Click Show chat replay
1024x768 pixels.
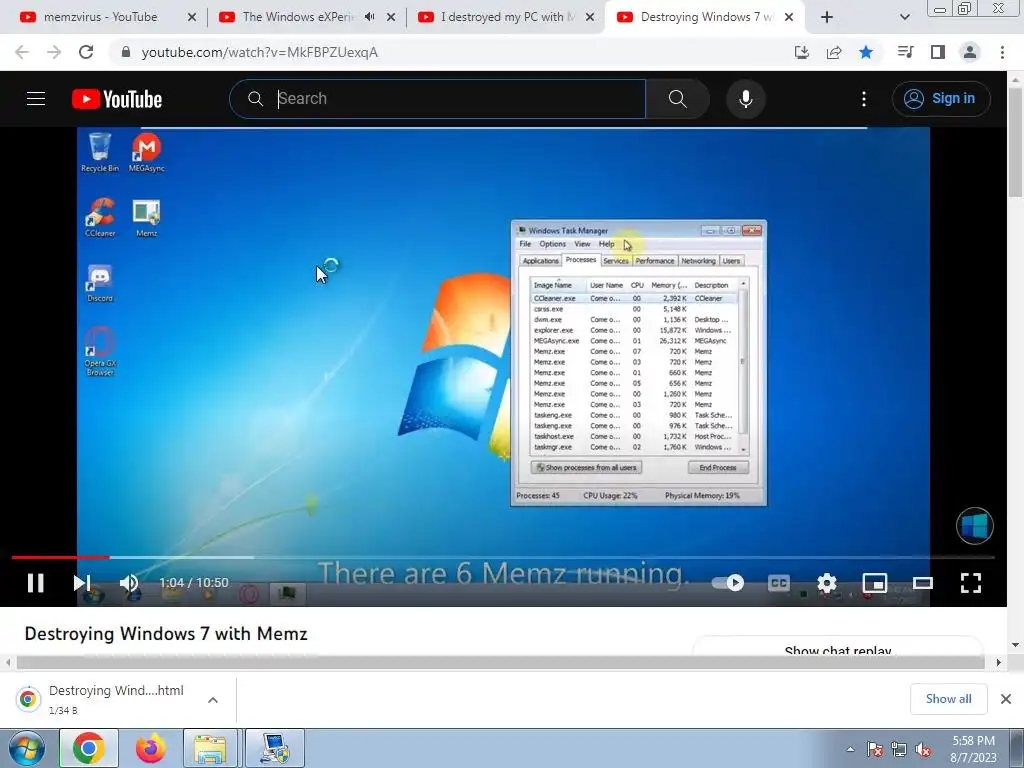[838, 650]
